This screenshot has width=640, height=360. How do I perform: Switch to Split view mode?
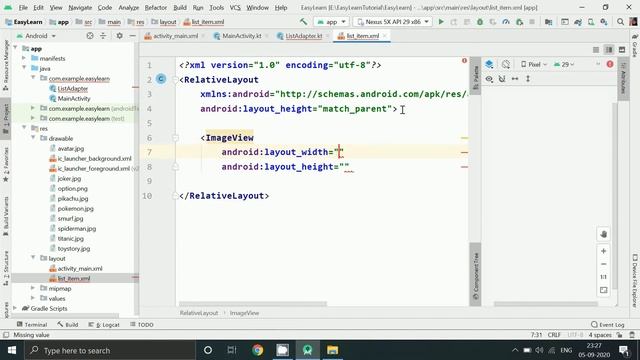tap(609, 50)
